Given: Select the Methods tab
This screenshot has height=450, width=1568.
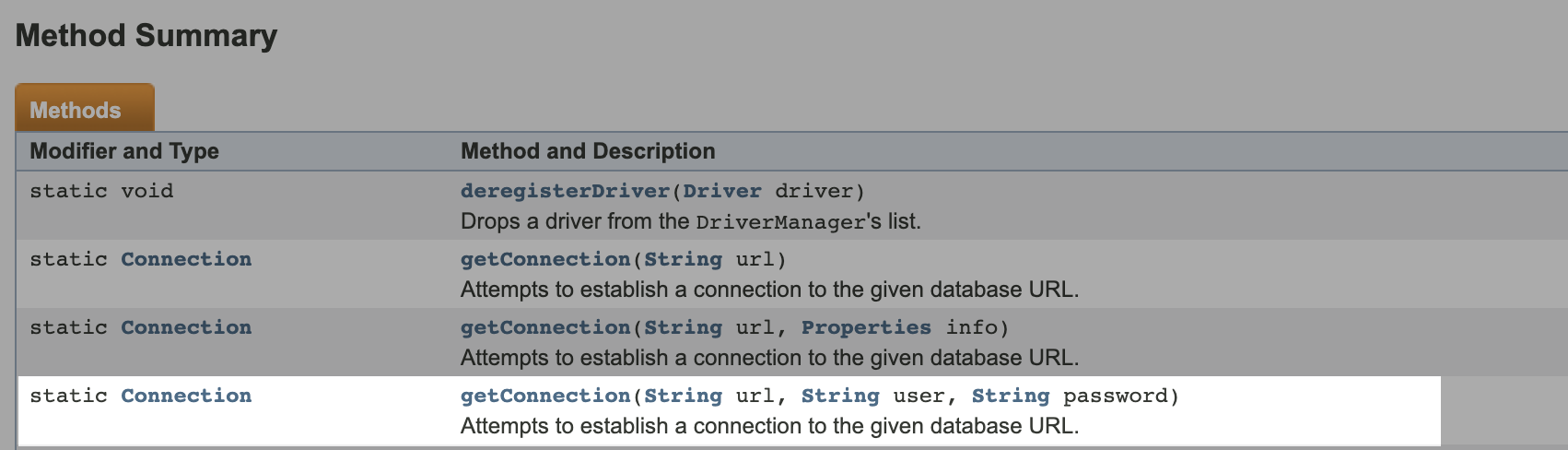Looking at the screenshot, I should pyautogui.click(x=84, y=109).
